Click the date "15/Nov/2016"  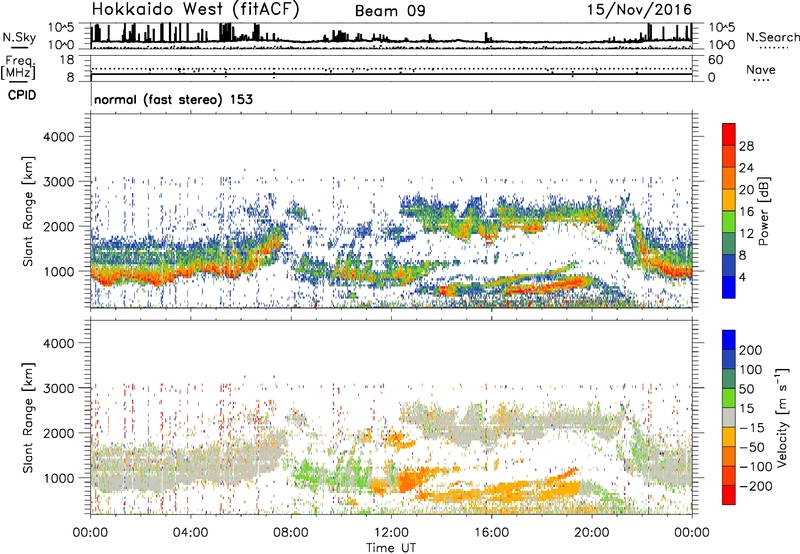pyautogui.click(x=639, y=9)
